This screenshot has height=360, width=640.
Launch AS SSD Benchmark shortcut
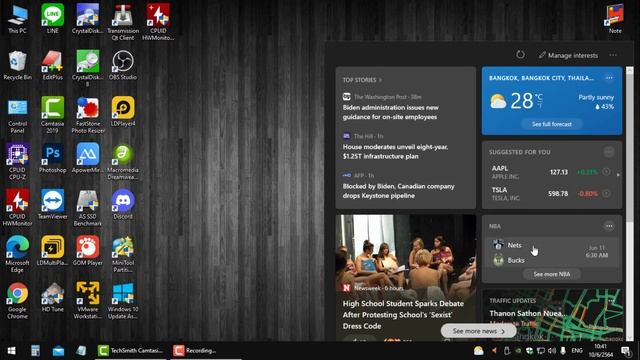pos(88,208)
